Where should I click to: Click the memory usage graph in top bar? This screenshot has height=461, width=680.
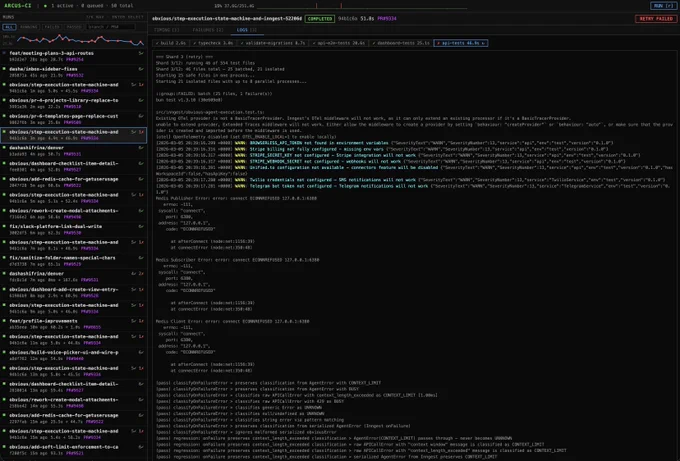(362, 6)
